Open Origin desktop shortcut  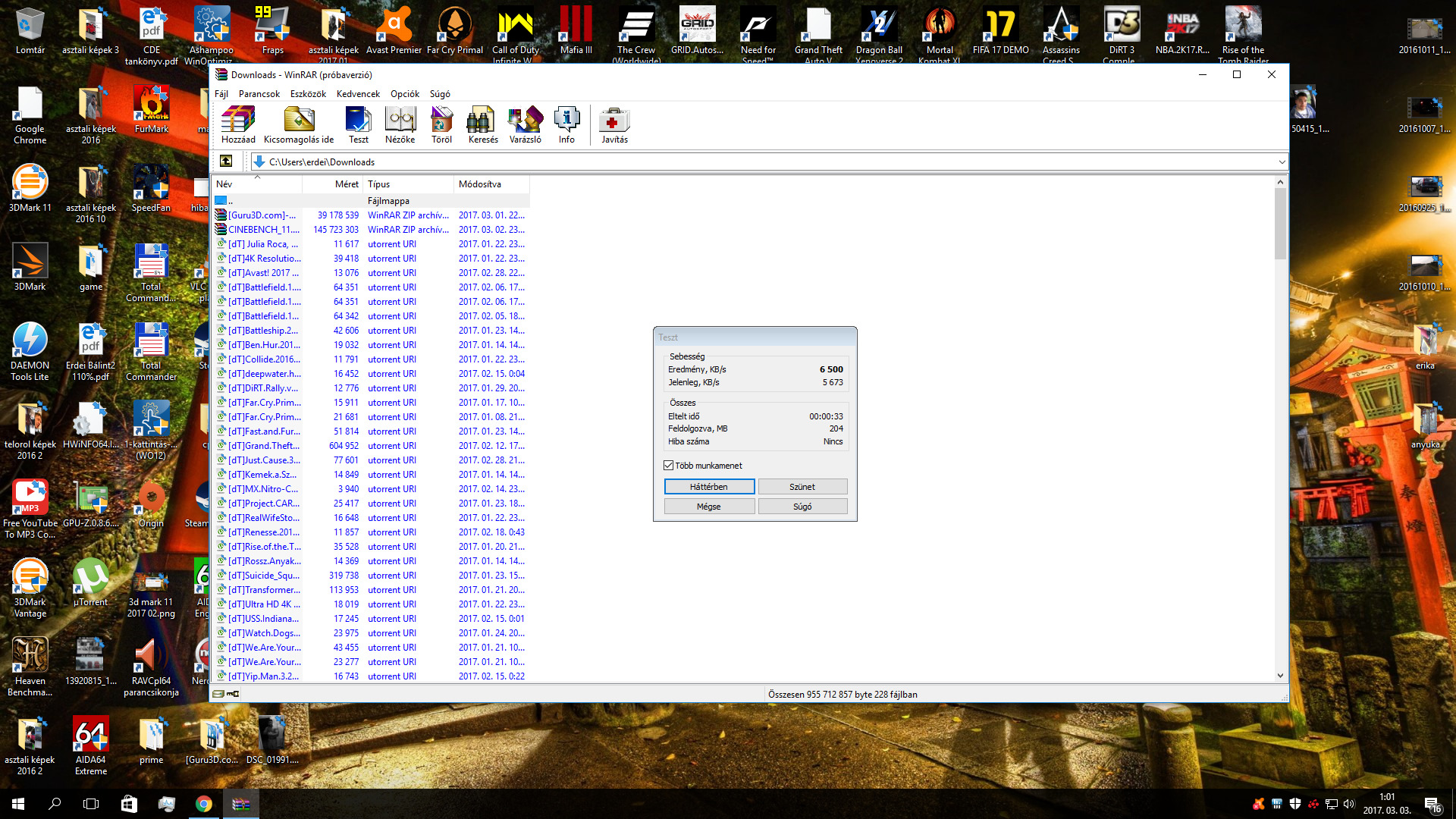(152, 505)
